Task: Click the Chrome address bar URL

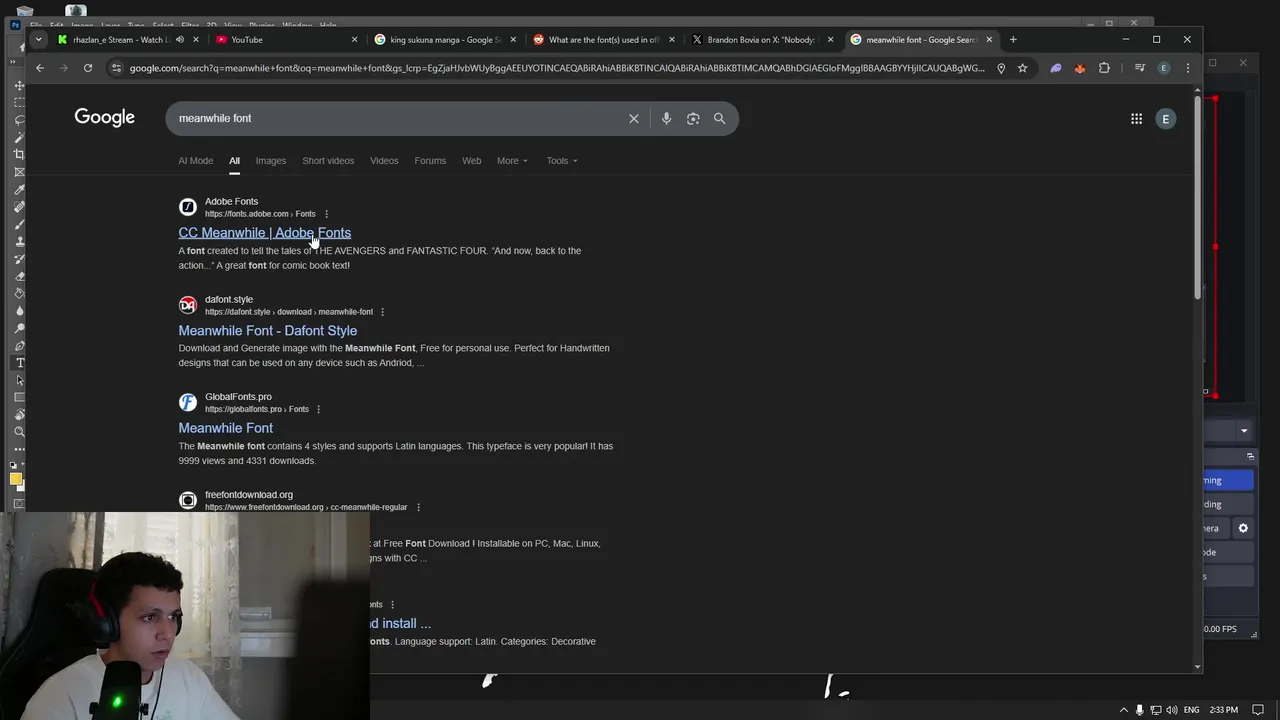Action: (557, 68)
